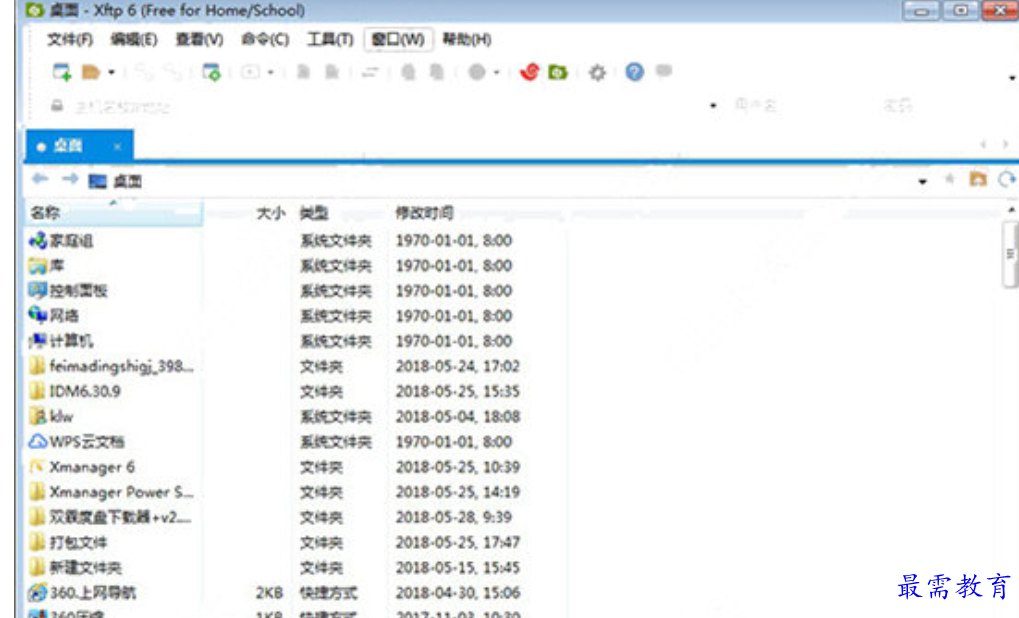Expand the path dropdown arrow
Image resolution: width=1019 pixels, height=618 pixels.
pyautogui.click(x=922, y=181)
